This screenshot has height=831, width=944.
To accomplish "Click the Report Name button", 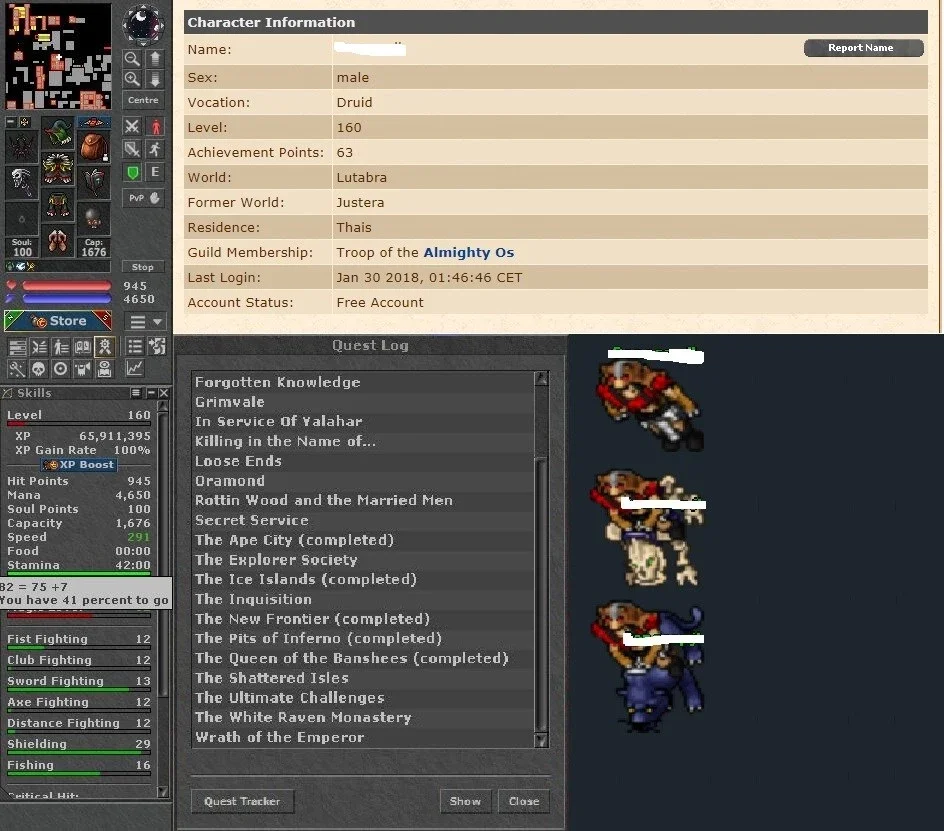I will coord(863,48).
